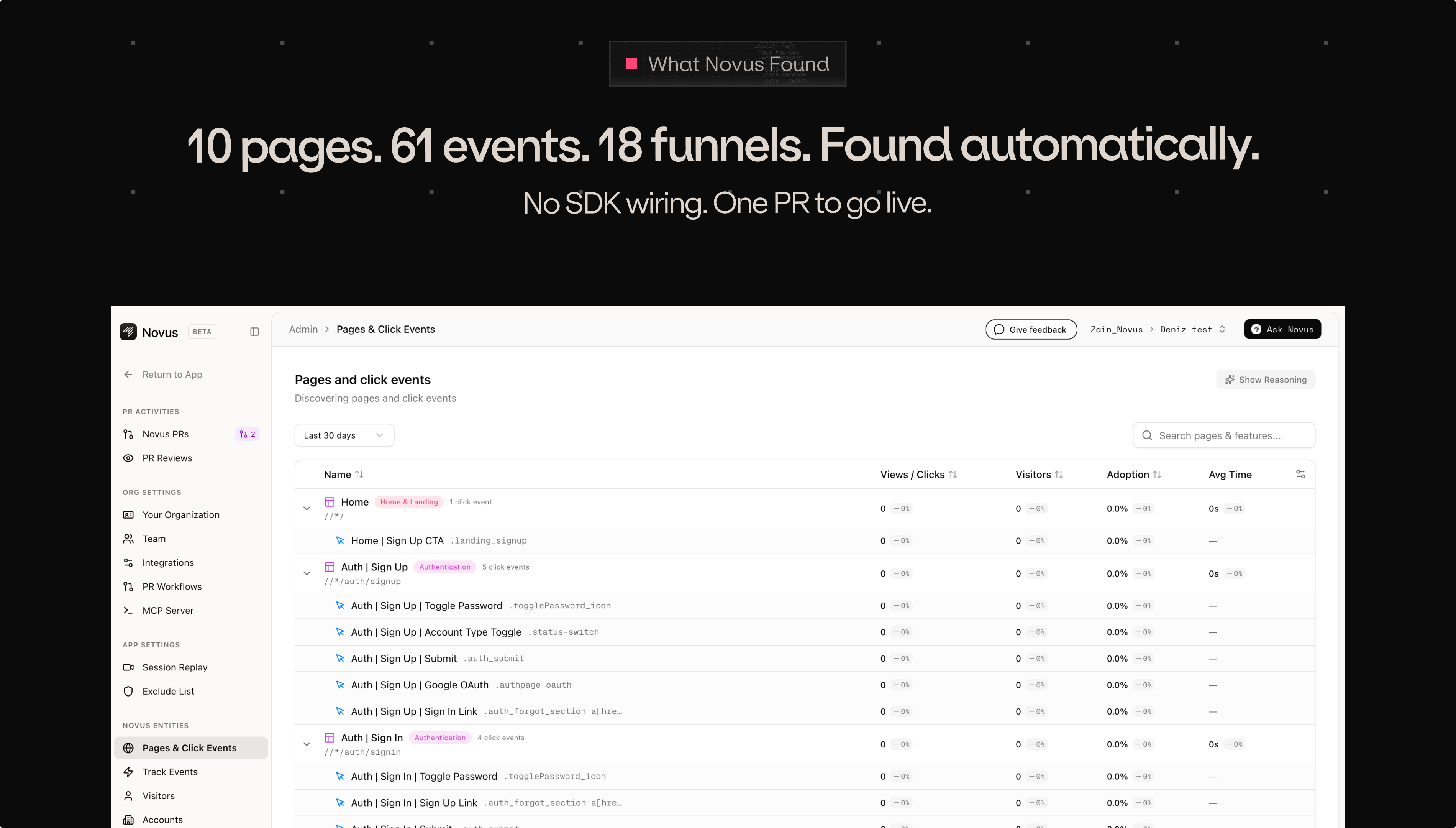Image resolution: width=1456 pixels, height=828 pixels.
Task: Click the //*/auth/signup path text
Action: [x=362, y=581]
